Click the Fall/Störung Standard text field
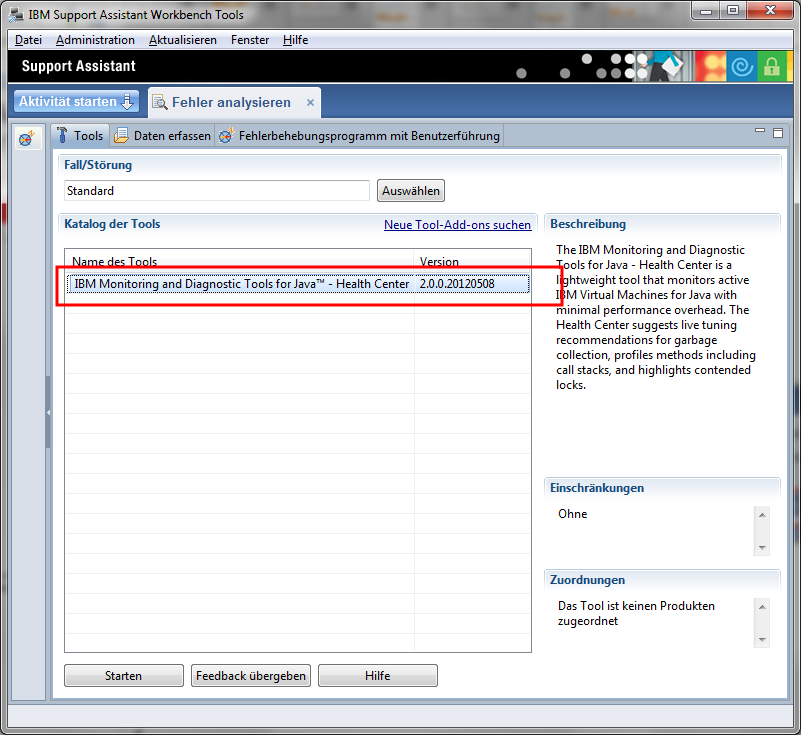The width and height of the screenshot is (801, 735). (216, 191)
